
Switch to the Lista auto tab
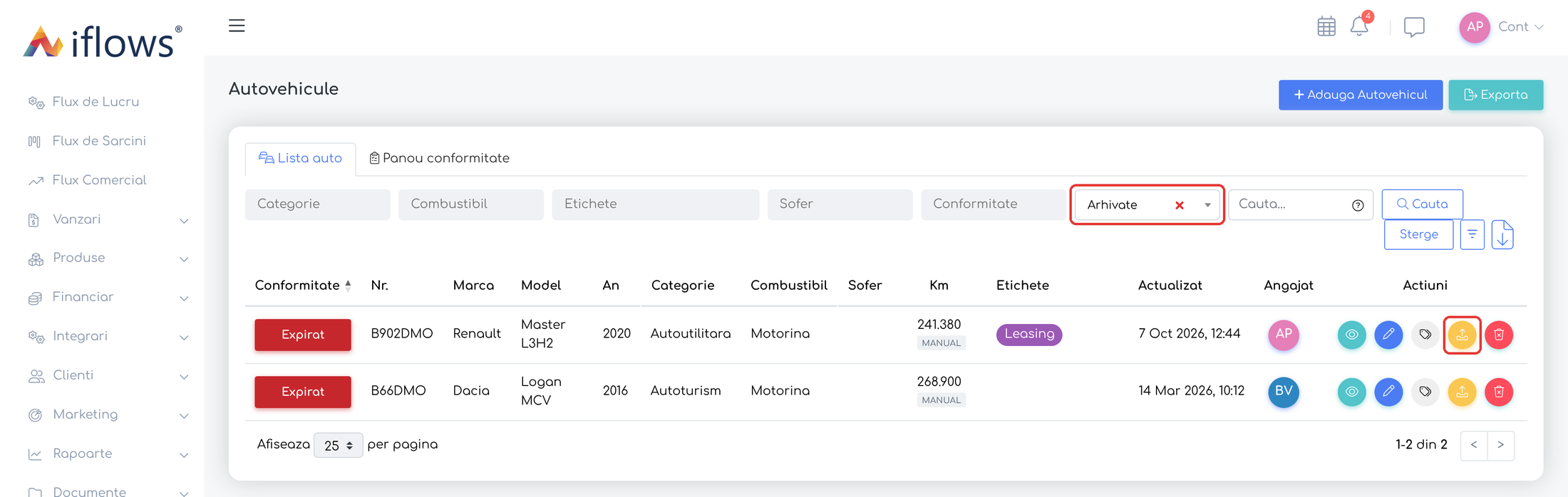pos(300,158)
